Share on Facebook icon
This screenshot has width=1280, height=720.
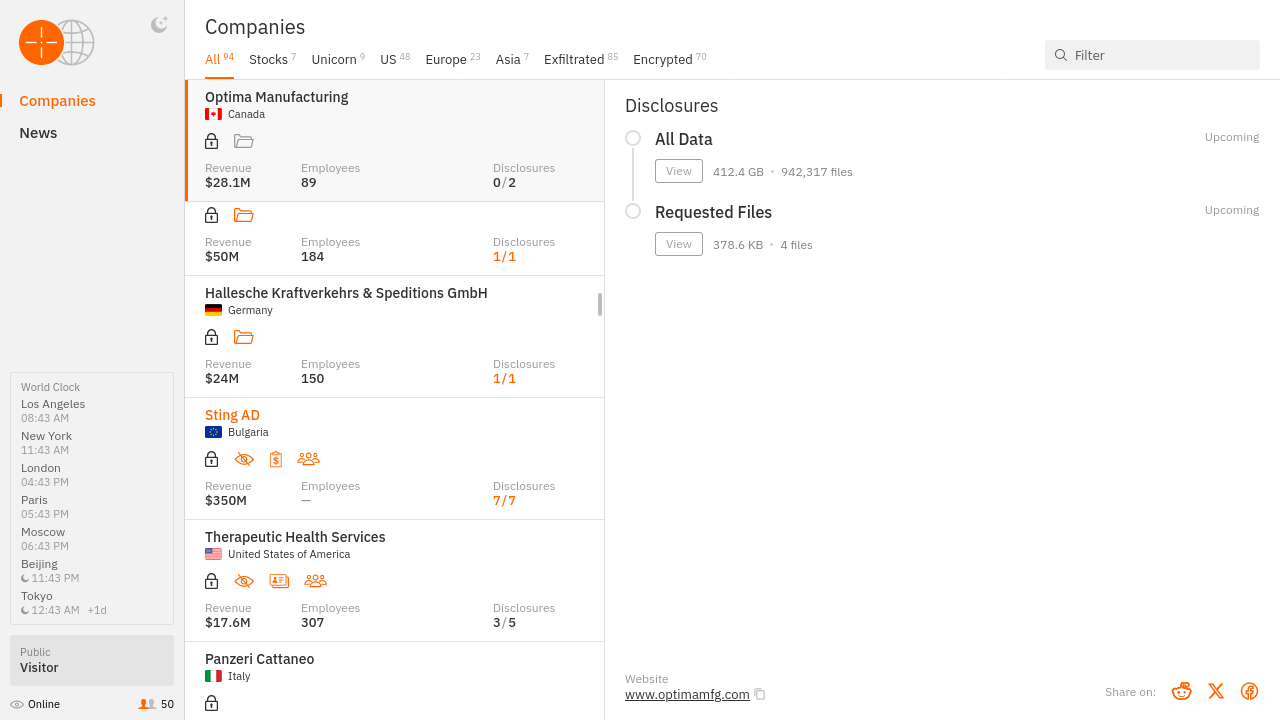(x=1249, y=691)
